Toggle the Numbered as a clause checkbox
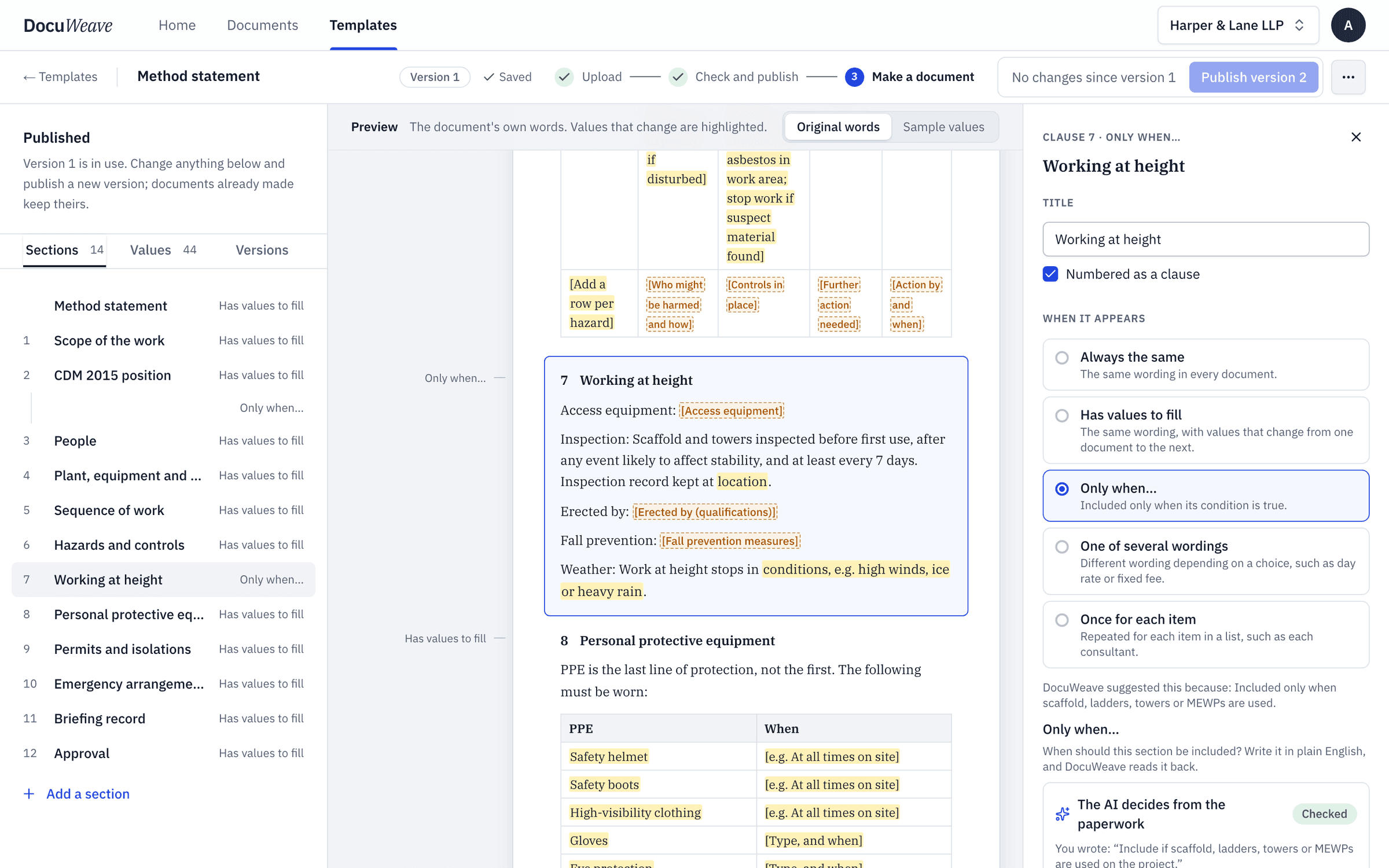 pos(1050,274)
